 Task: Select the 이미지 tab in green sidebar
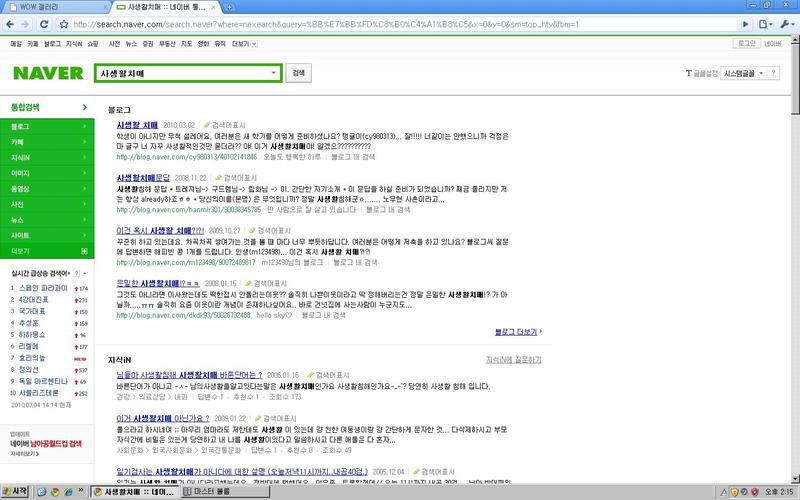tap(47, 173)
